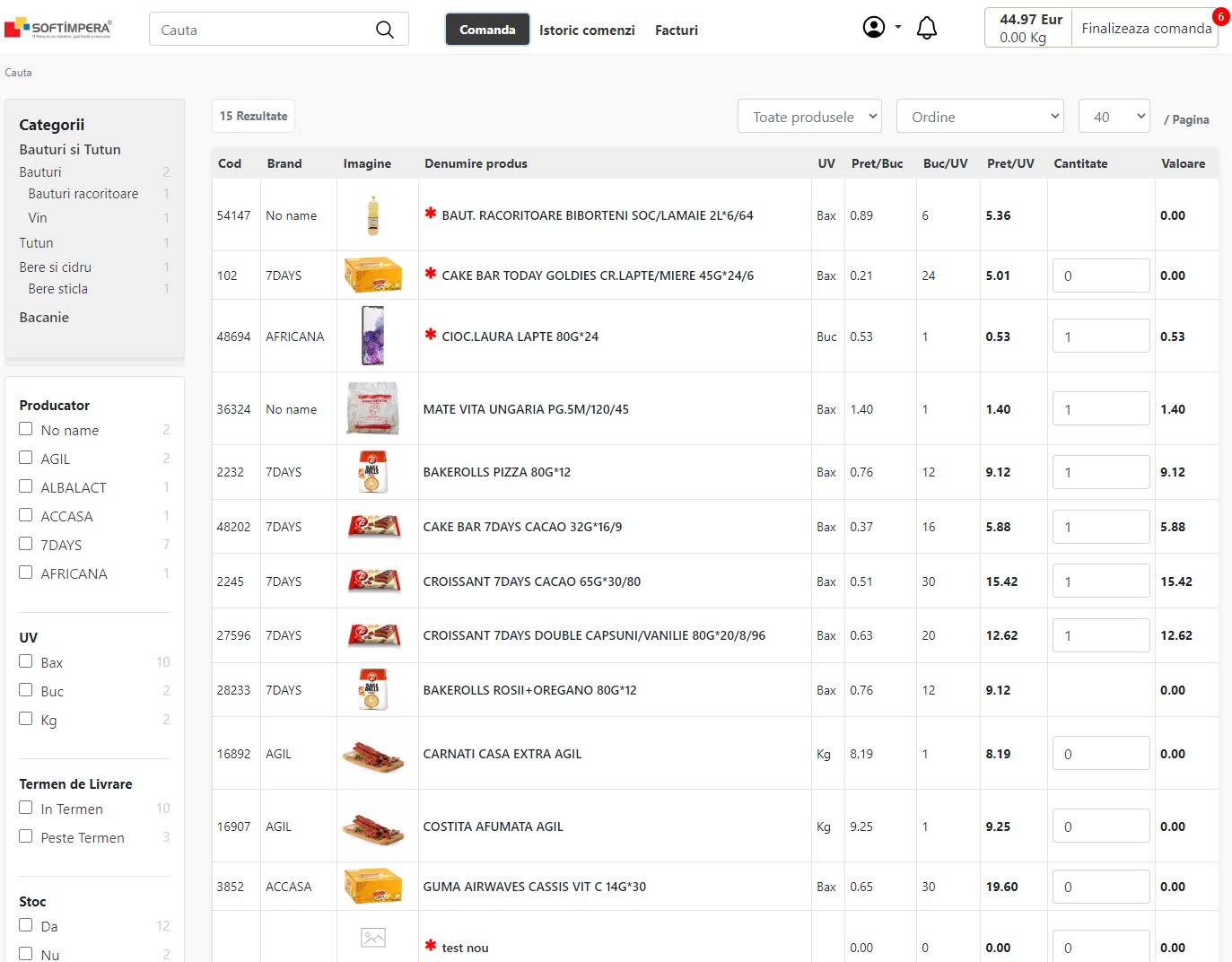This screenshot has width=1232, height=962.
Task: Open Istoric comenzi
Action: (x=587, y=31)
